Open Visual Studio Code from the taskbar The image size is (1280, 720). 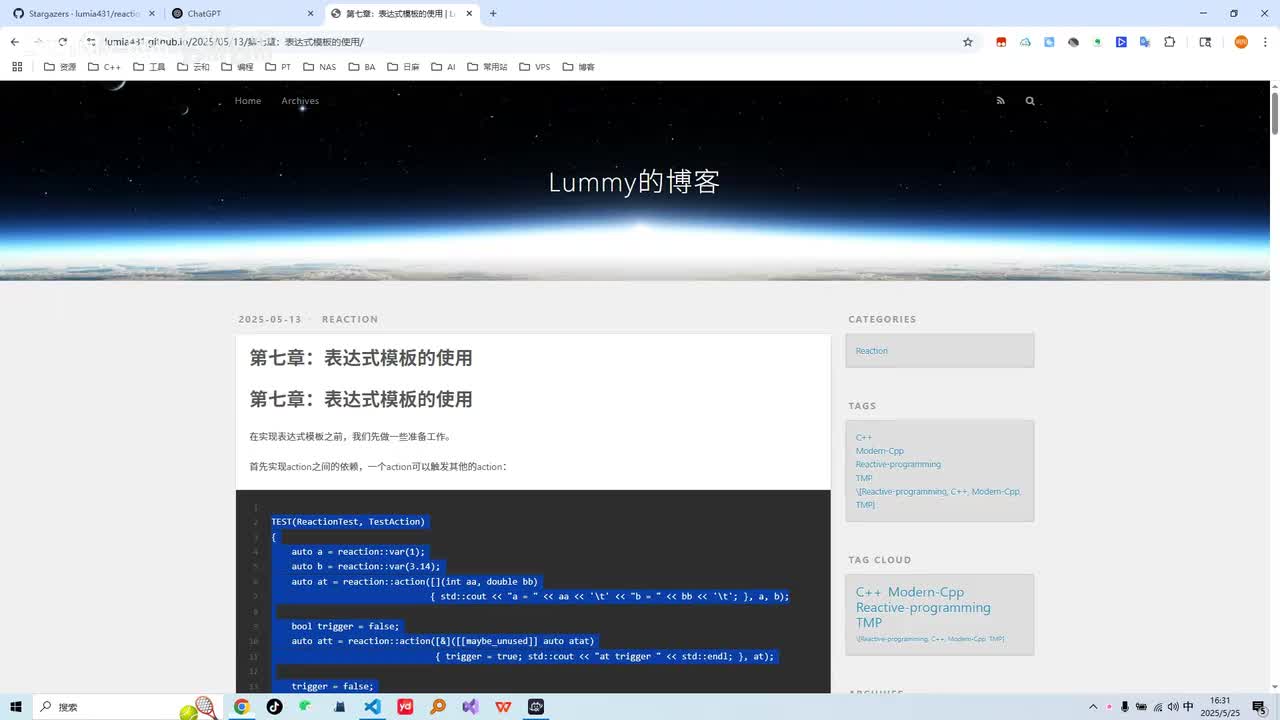click(372, 707)
